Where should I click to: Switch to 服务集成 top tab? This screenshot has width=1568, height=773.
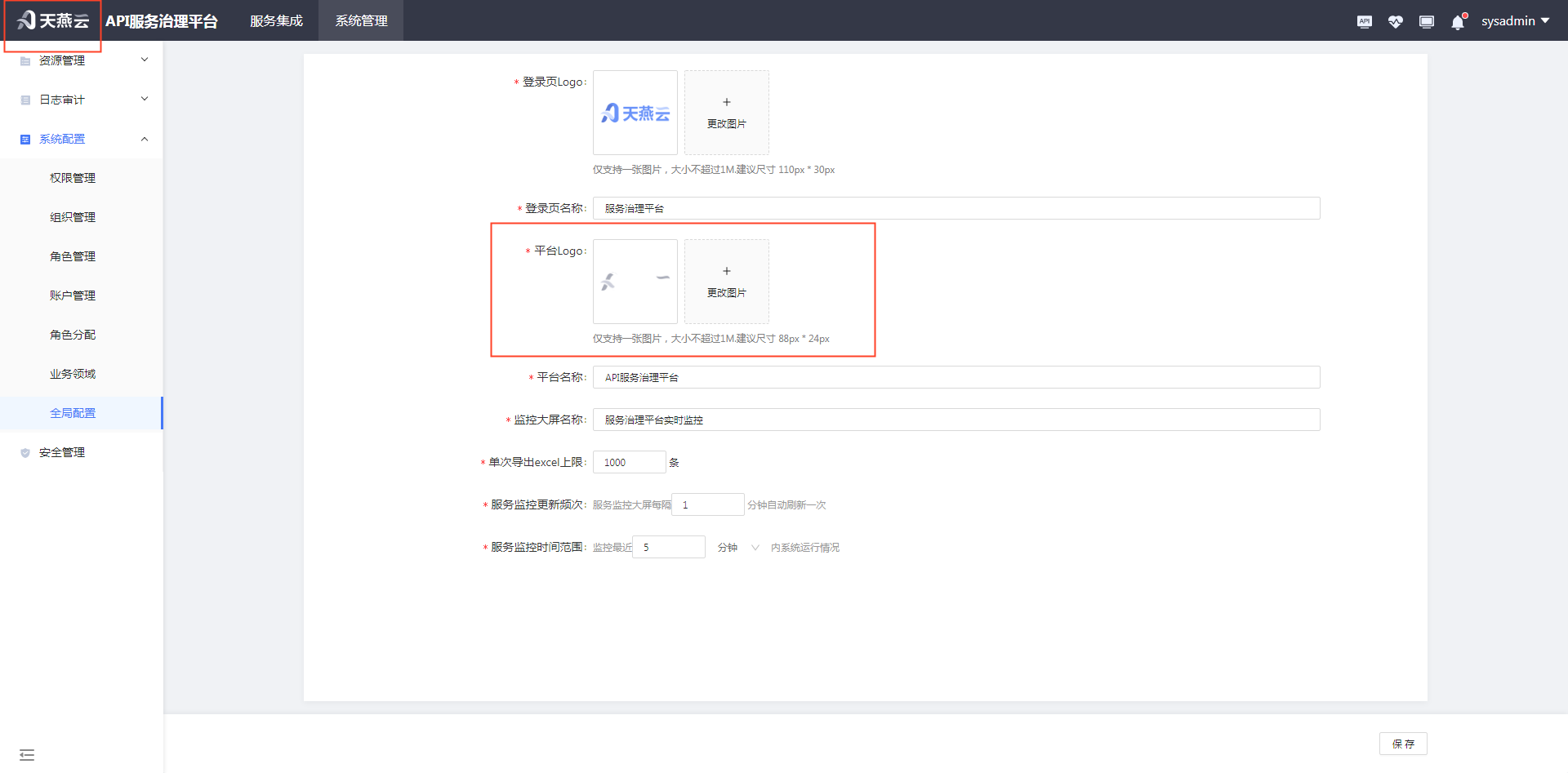point(276,21)
